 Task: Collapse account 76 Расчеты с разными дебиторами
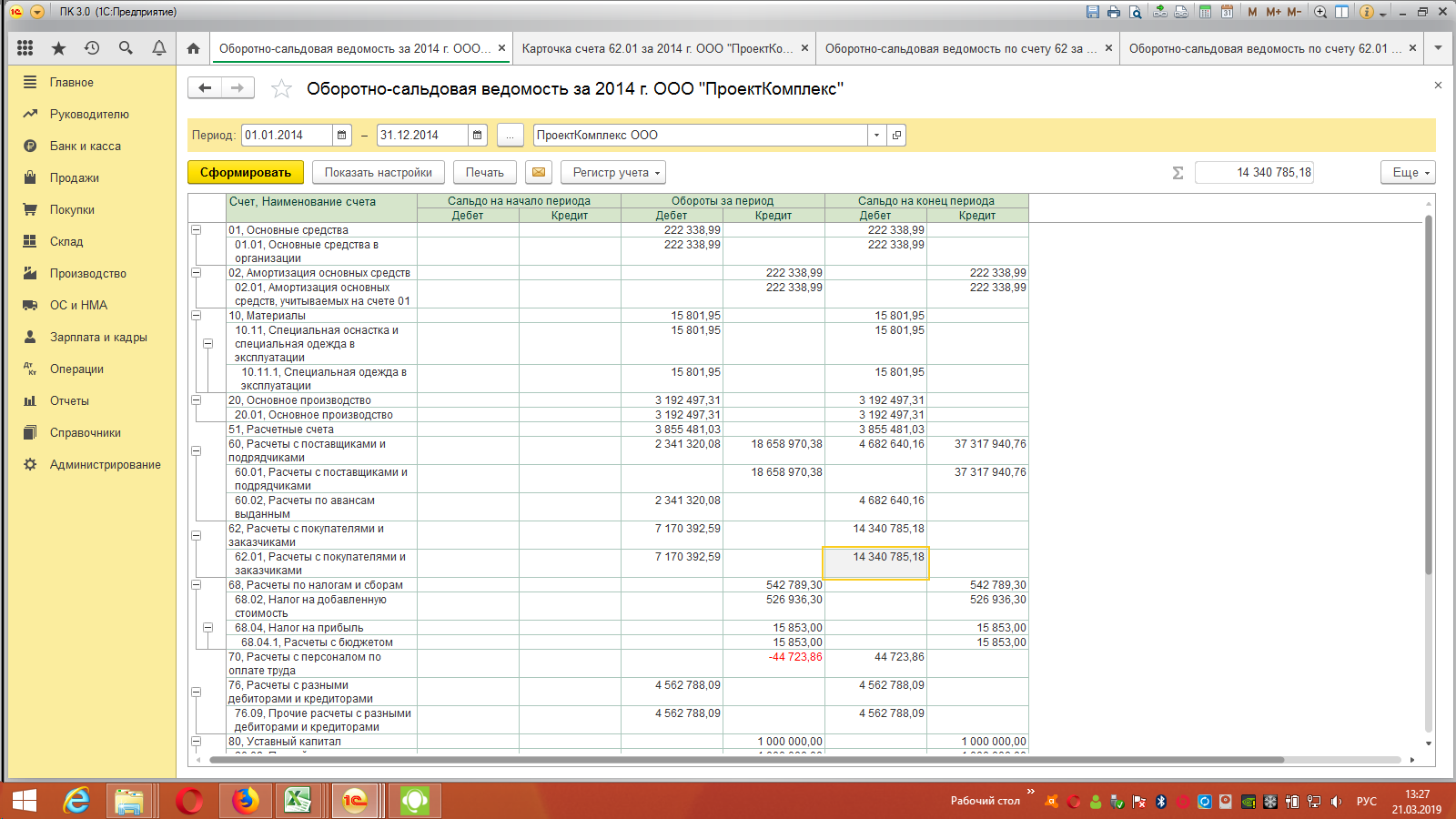point(196,692)
